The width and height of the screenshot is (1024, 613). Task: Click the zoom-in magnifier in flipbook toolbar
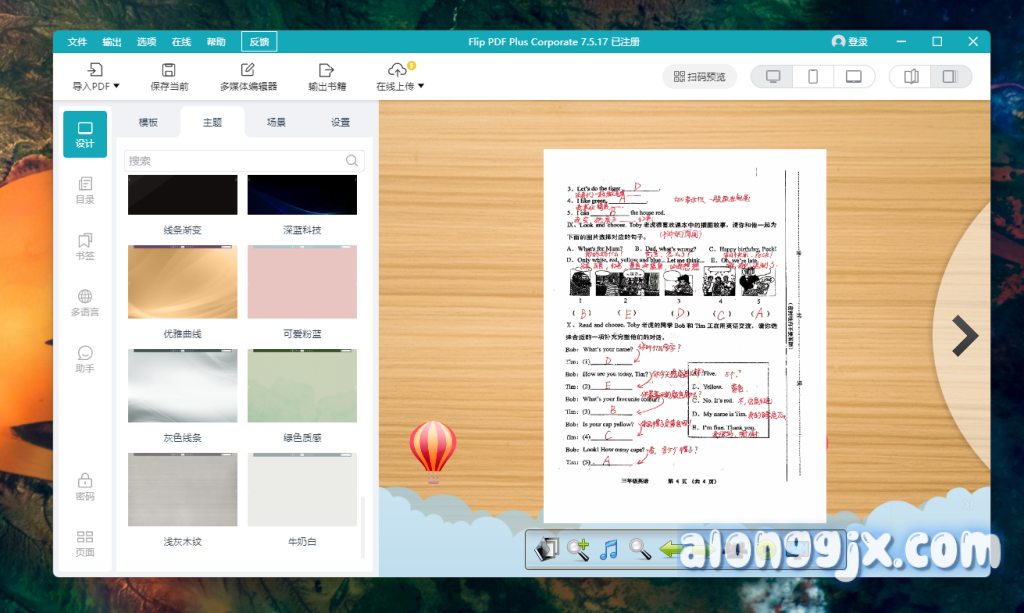click(578, 549)
